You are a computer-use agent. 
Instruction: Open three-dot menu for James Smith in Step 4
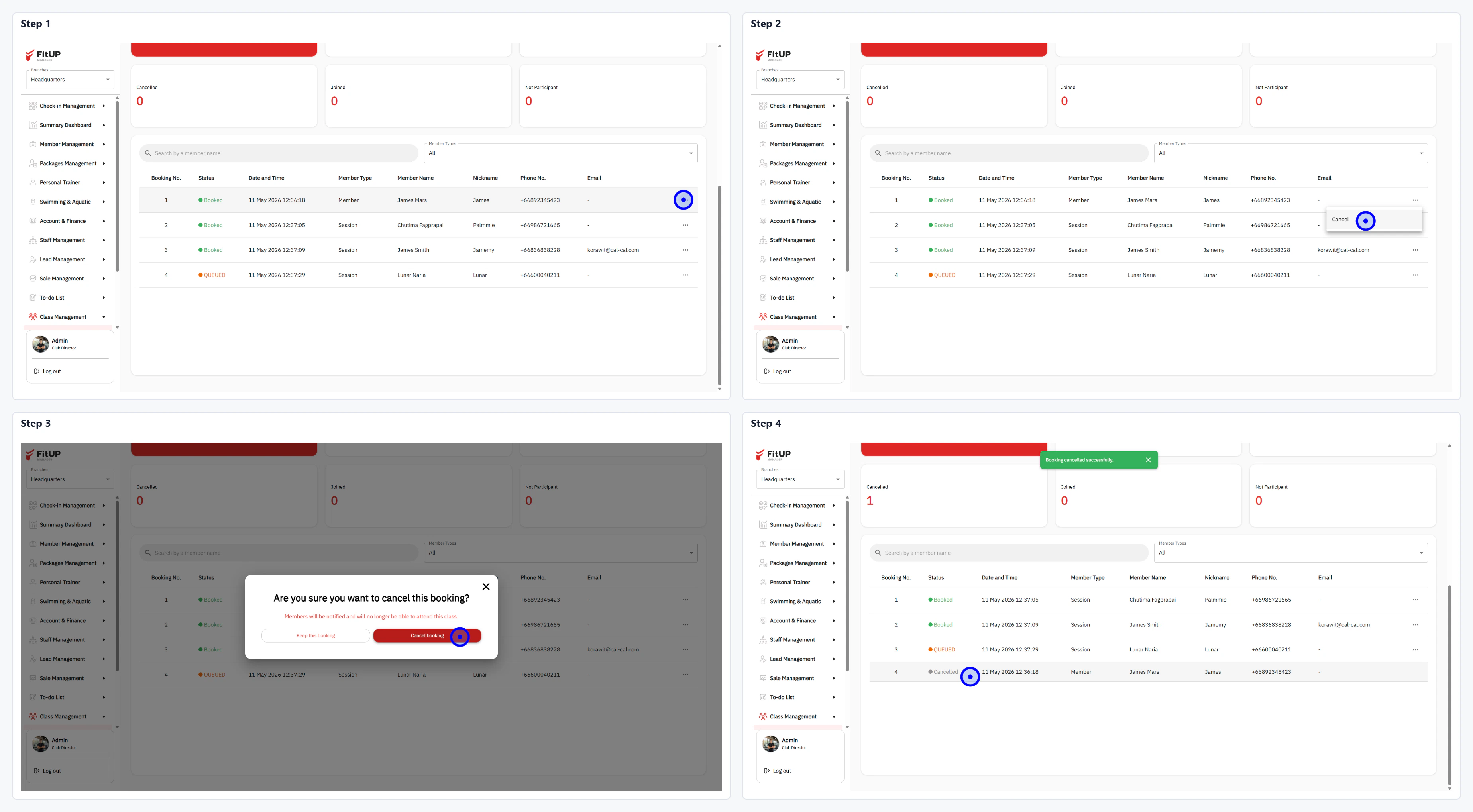pyautogui.click(x=1415, y=625)
